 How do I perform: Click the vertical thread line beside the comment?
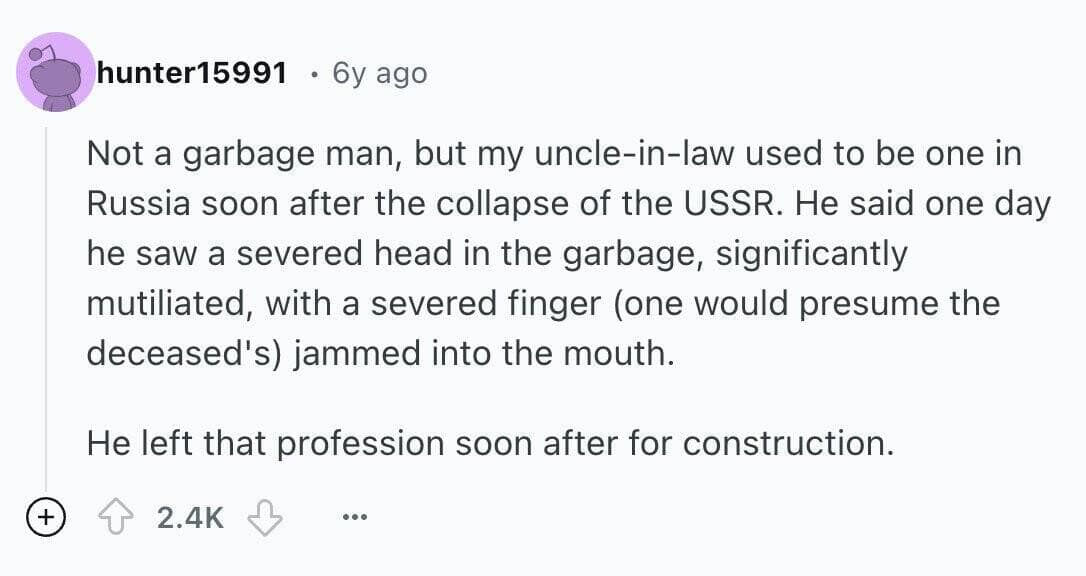tap(45, 300)
